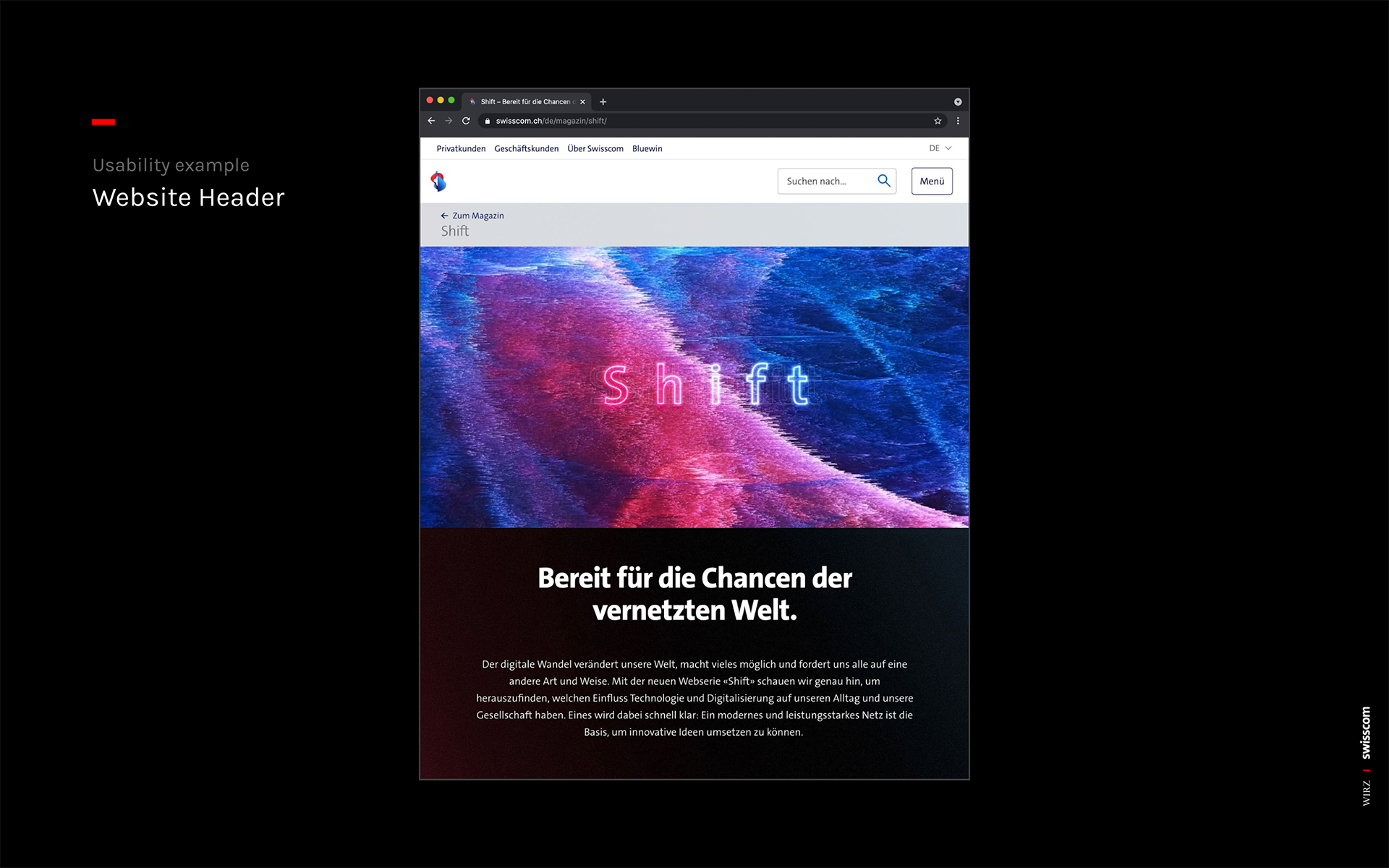
Task: Bookmark the page with the star icon
Action: (x=938, y=121)
